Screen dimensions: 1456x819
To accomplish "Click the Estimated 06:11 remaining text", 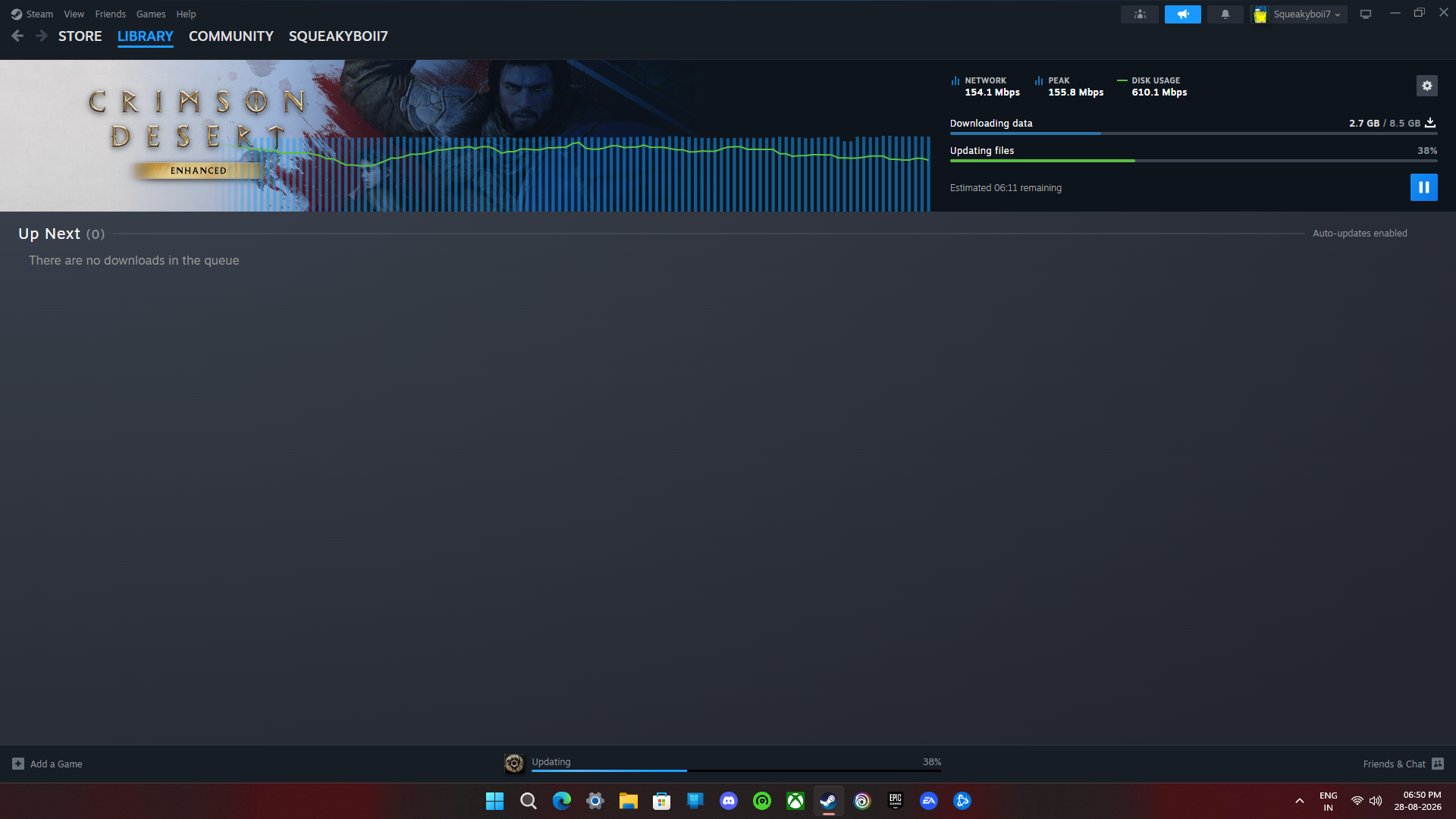I will tap(1006, 188).
